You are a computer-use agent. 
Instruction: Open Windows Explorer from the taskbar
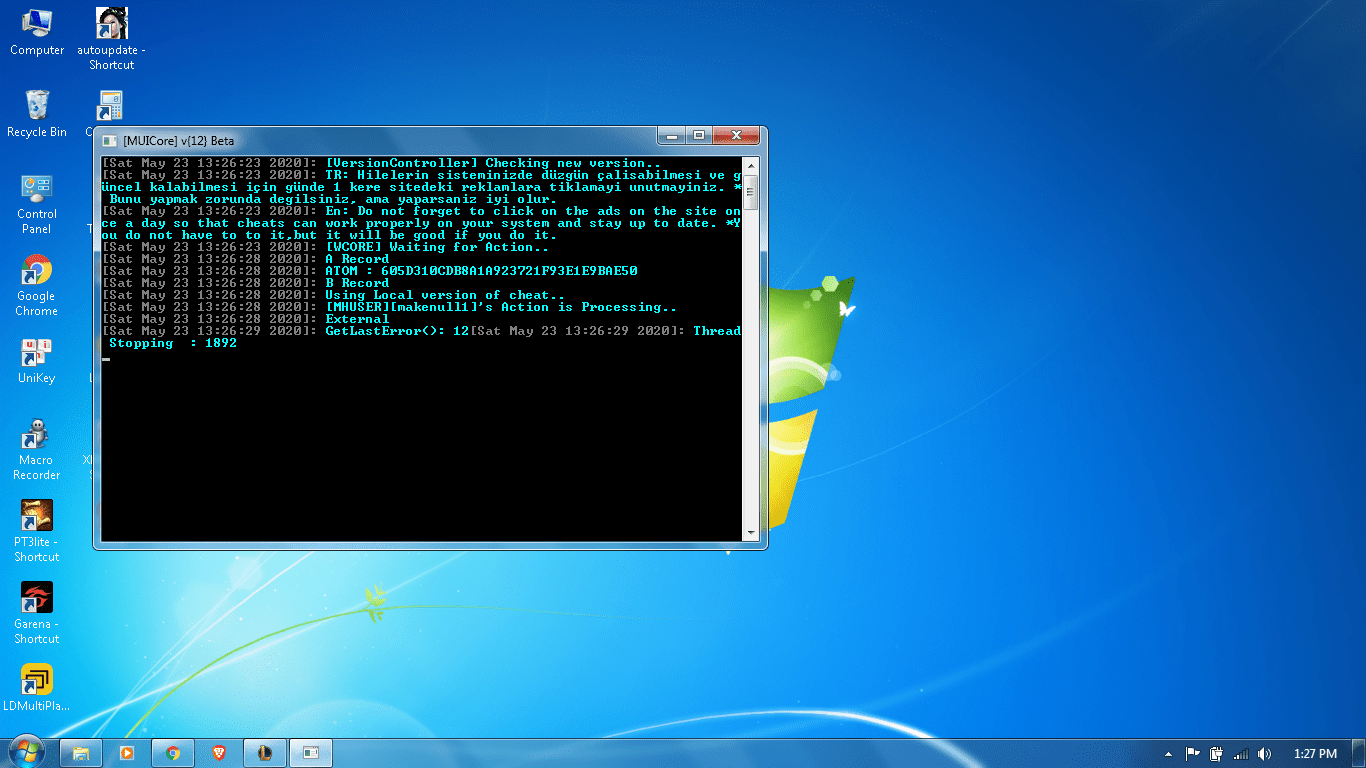click(82, 753)
